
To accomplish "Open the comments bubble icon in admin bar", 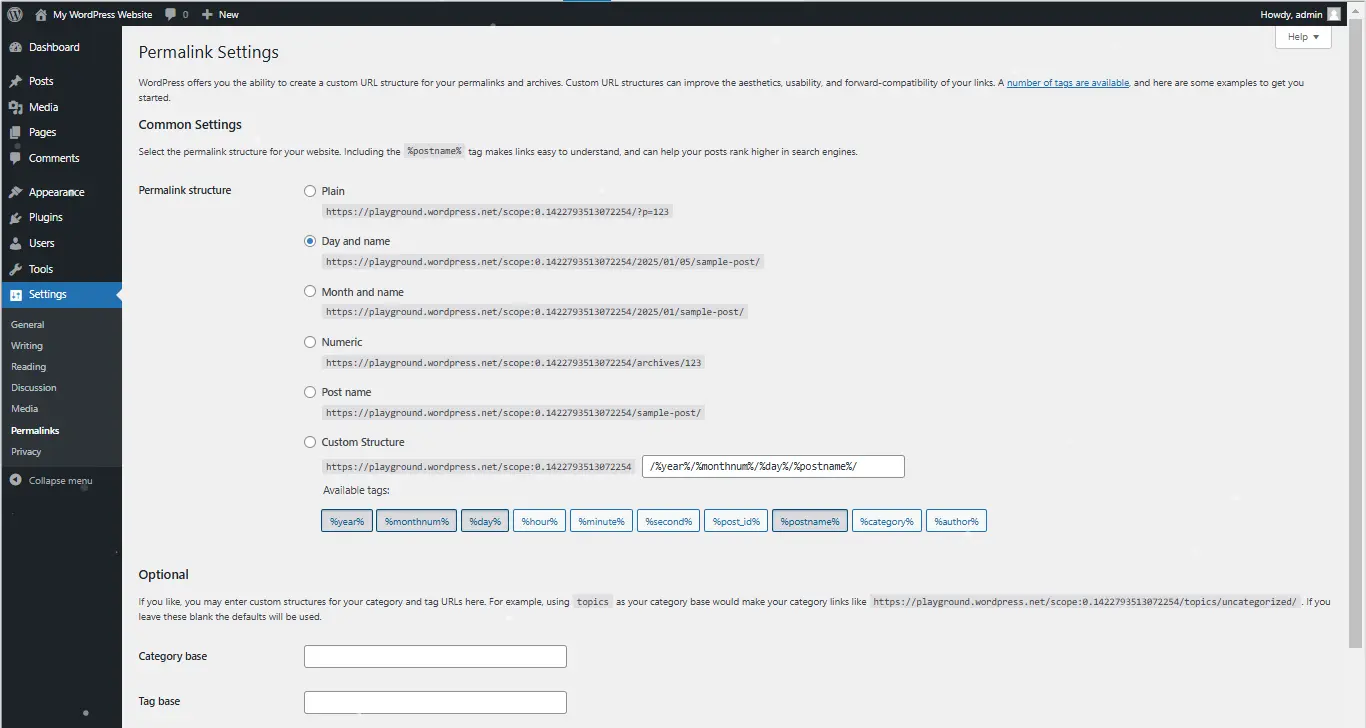I will [x=171, y=14].
